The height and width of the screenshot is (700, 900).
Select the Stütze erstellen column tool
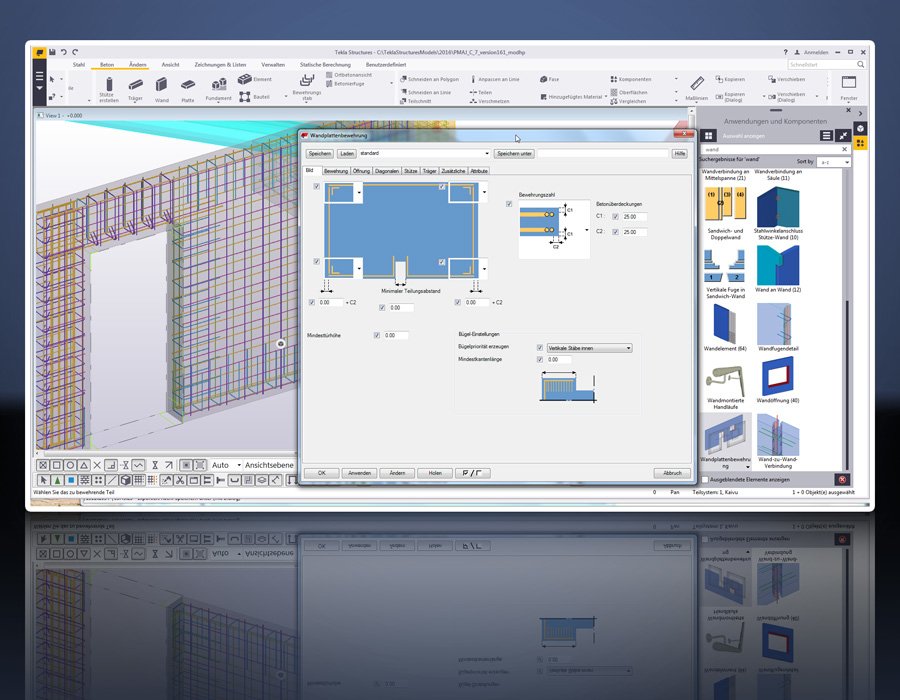click(109, 90)
